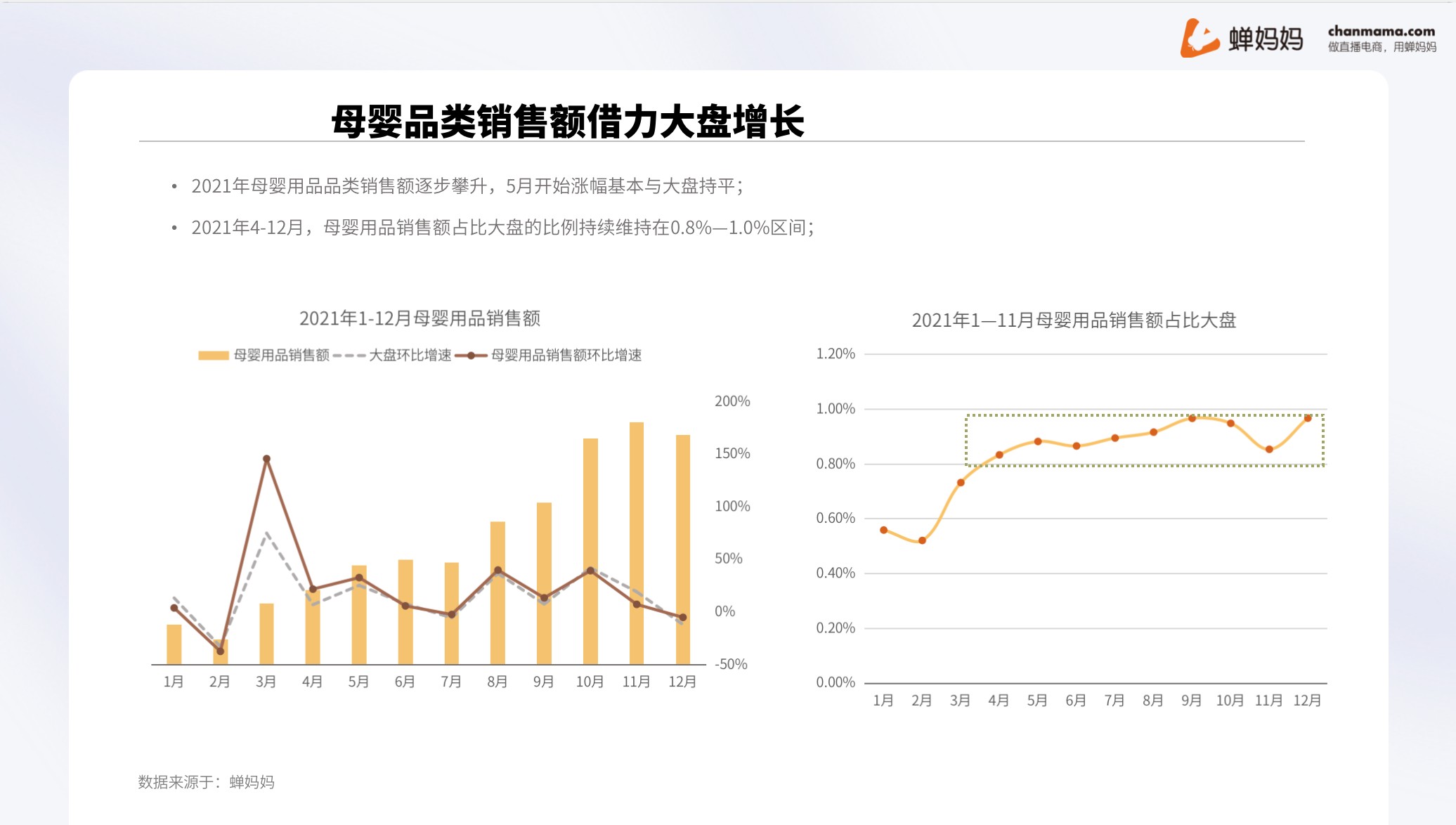
Task: Click the 1.00% axis label
Action: pyautogui.click(x=836, y=409)
